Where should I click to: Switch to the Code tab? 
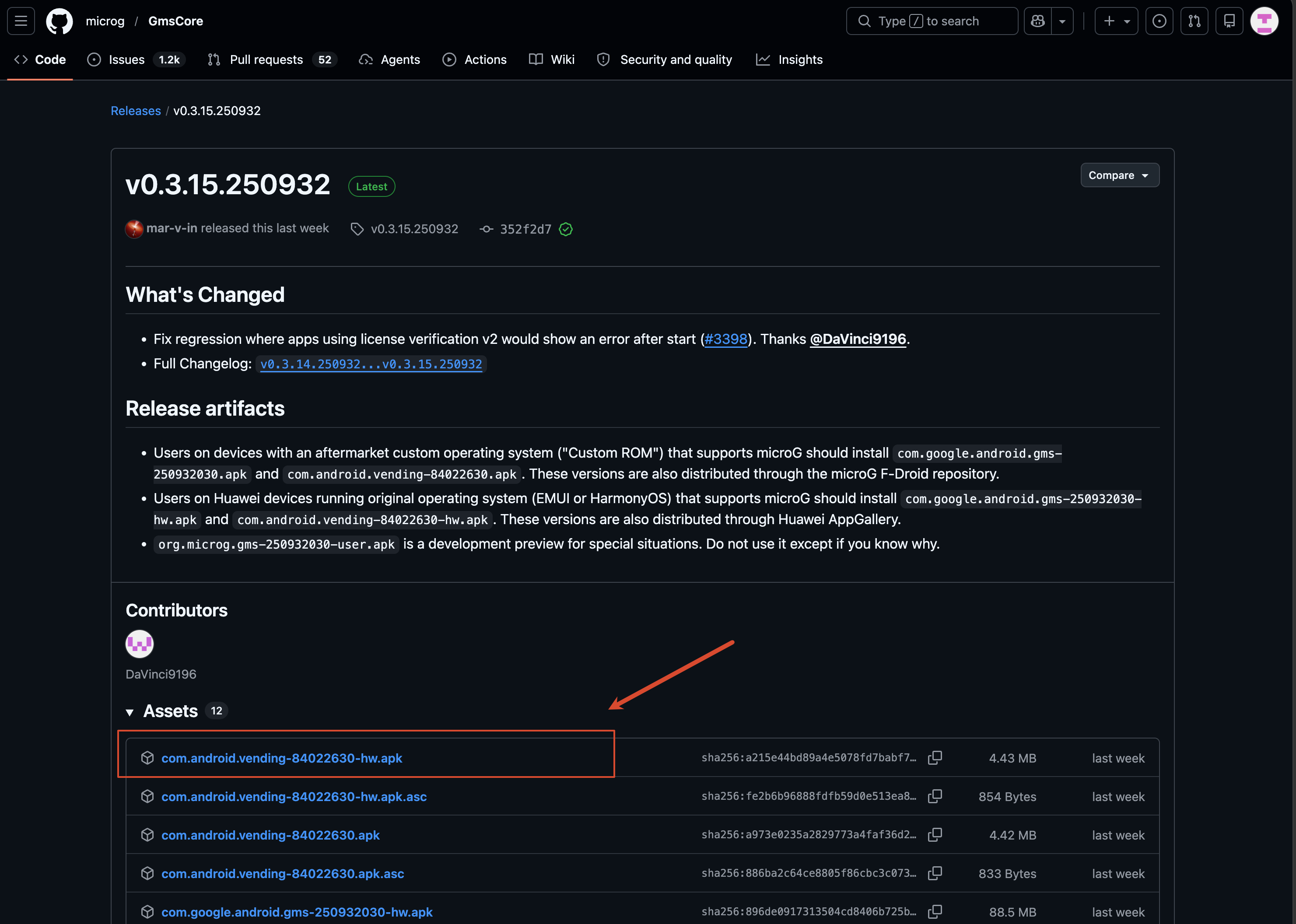40,60
